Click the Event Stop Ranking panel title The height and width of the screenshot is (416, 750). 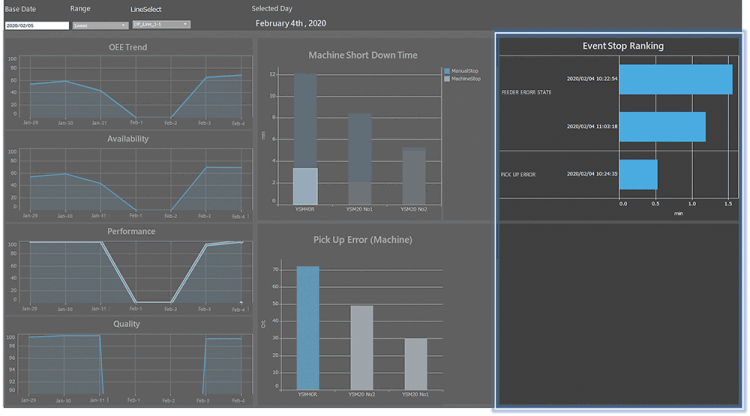coord(622,46)
